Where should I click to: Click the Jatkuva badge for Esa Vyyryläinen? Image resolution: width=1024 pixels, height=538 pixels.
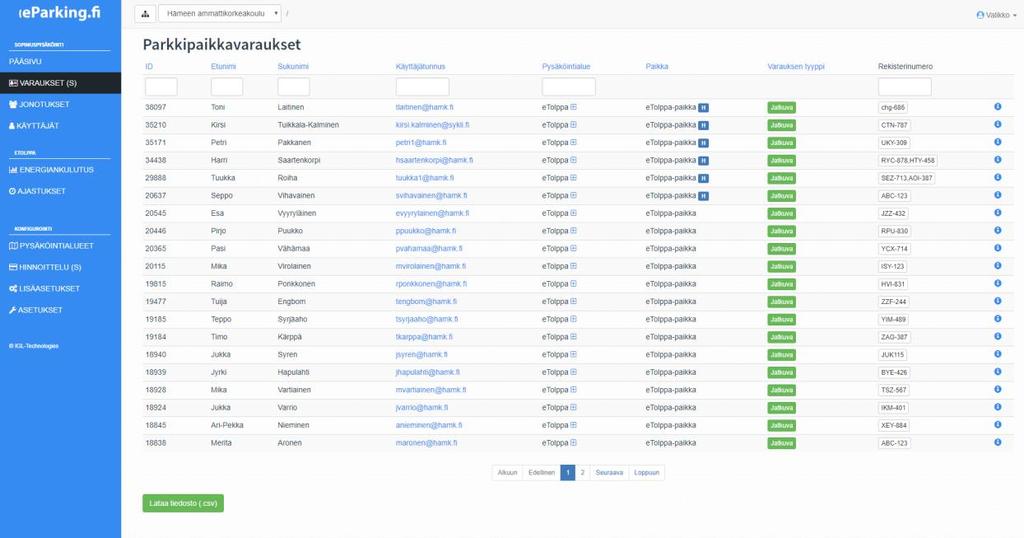[x=781, y=214]
